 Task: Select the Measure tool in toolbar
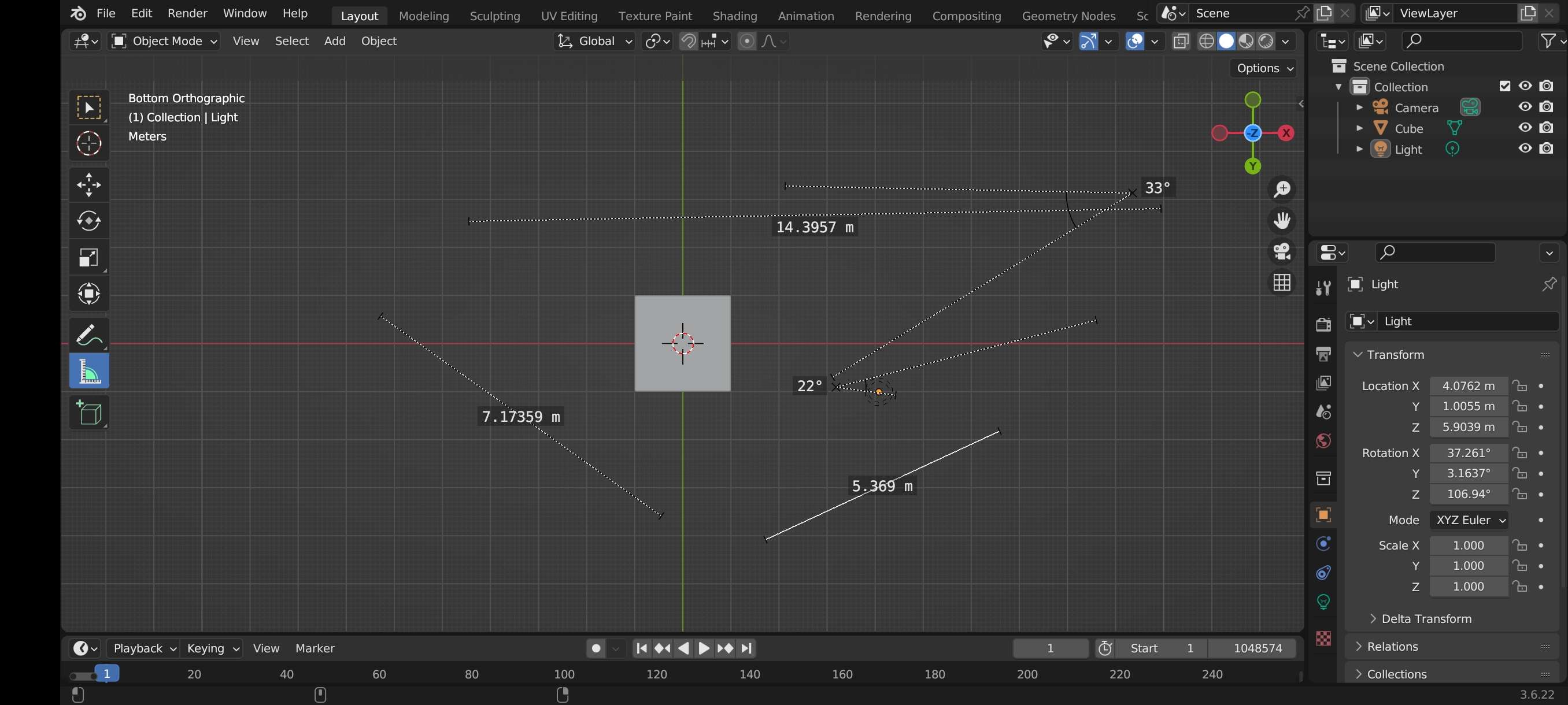coord(89,372)
